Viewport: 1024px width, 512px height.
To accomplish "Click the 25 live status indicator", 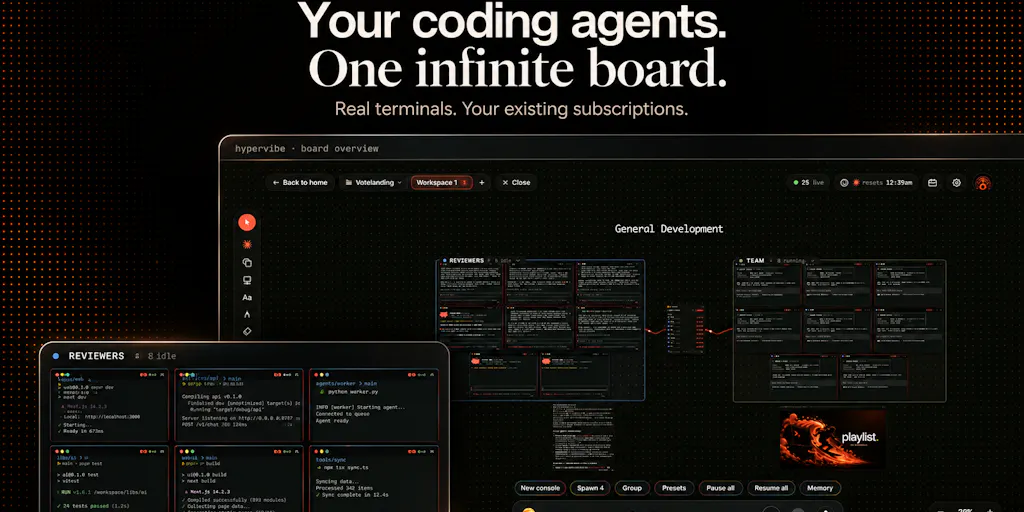I will [x=808, y=183].
